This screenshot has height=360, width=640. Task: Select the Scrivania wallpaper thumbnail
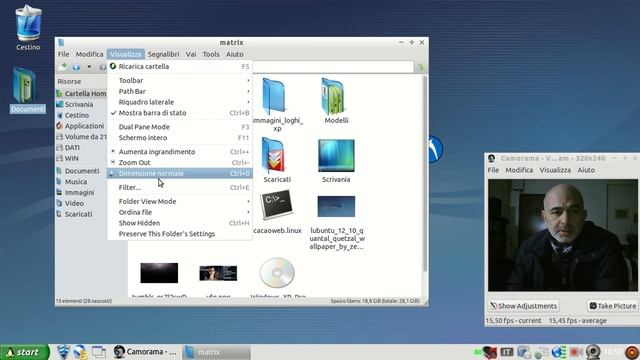pos(336,155)
